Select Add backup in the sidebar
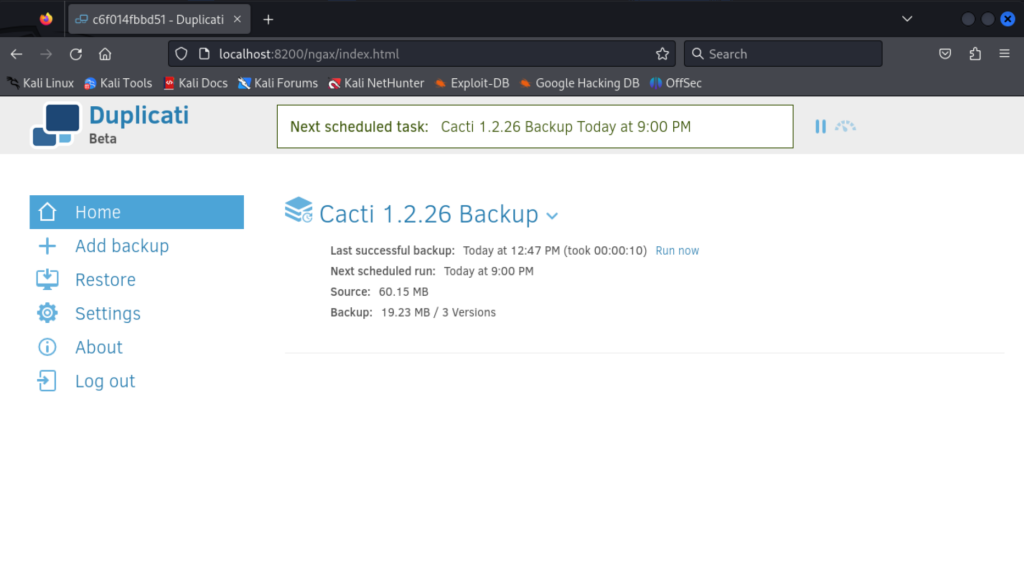Viewport: 1024px width, 574px height. tap(121, 246)
